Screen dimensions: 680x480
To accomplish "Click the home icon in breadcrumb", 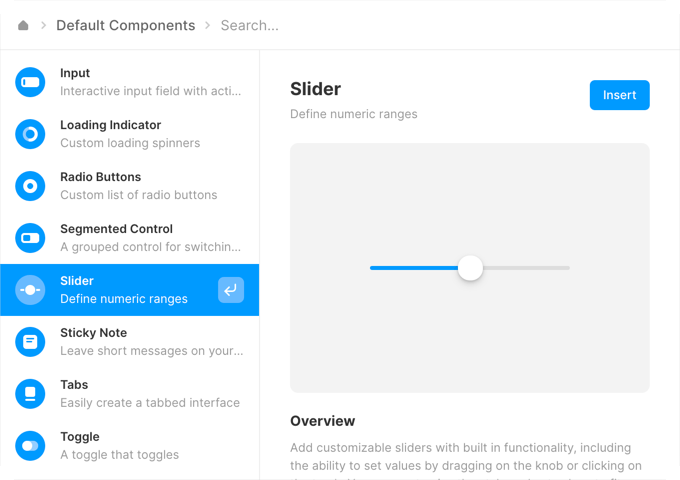I will (23, 25).
